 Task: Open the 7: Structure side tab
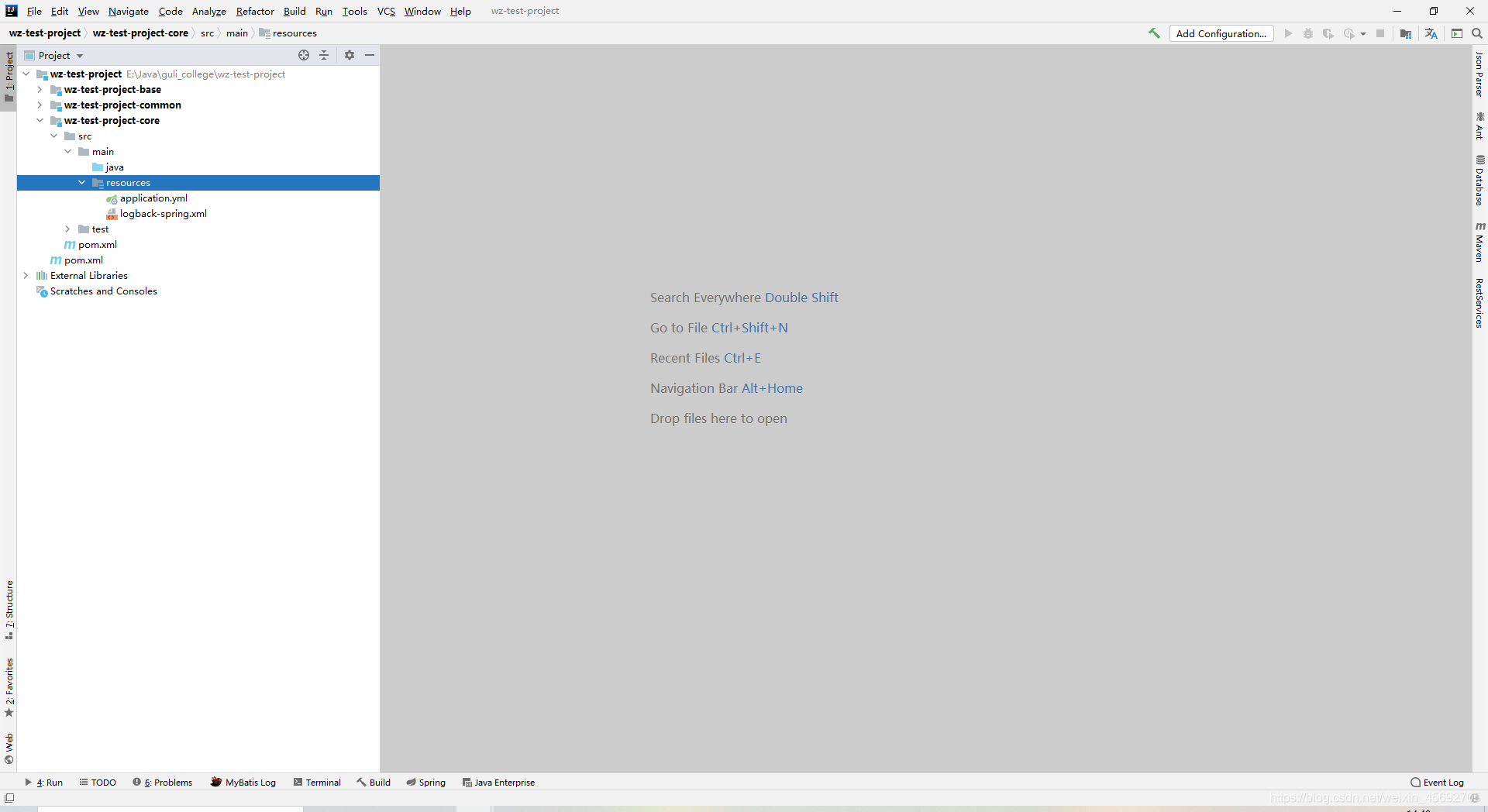[9, 610]
